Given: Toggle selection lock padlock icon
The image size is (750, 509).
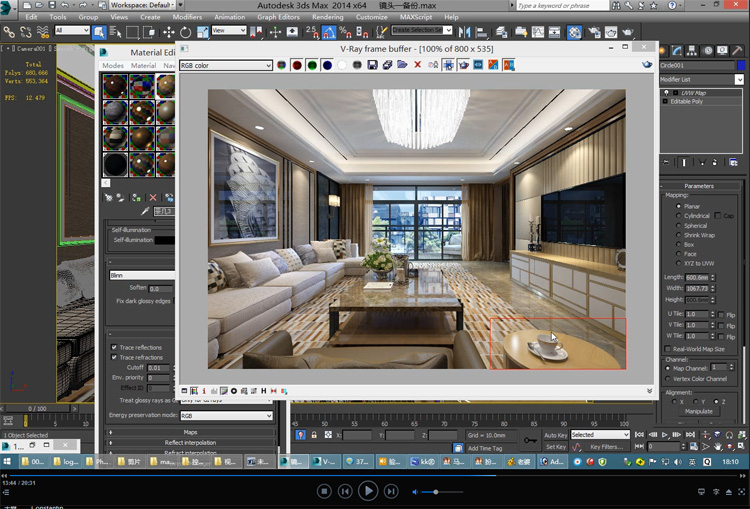Looking at the screenshot, I should click(314, 435).
